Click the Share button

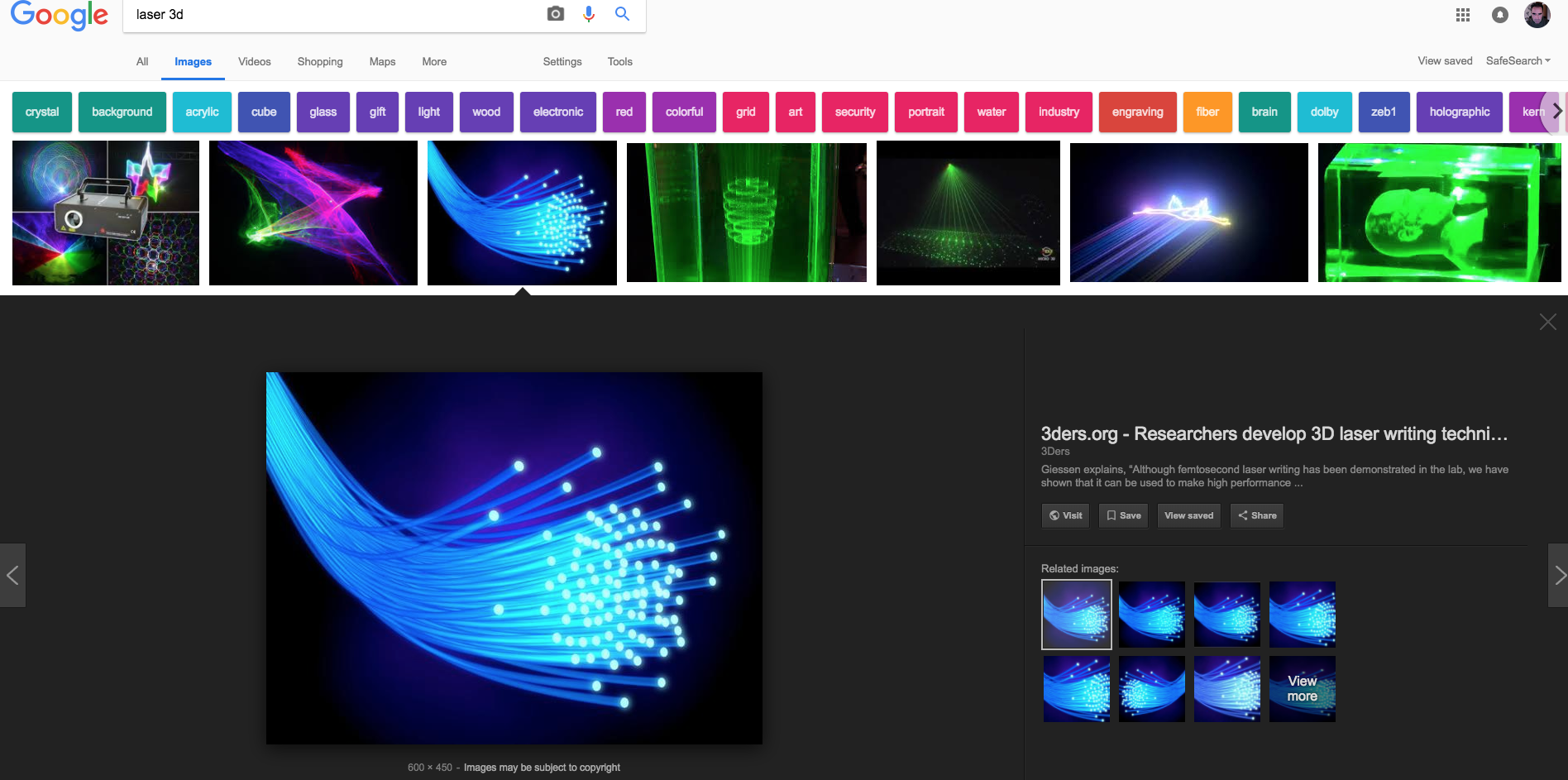[x=1257, y=515]
